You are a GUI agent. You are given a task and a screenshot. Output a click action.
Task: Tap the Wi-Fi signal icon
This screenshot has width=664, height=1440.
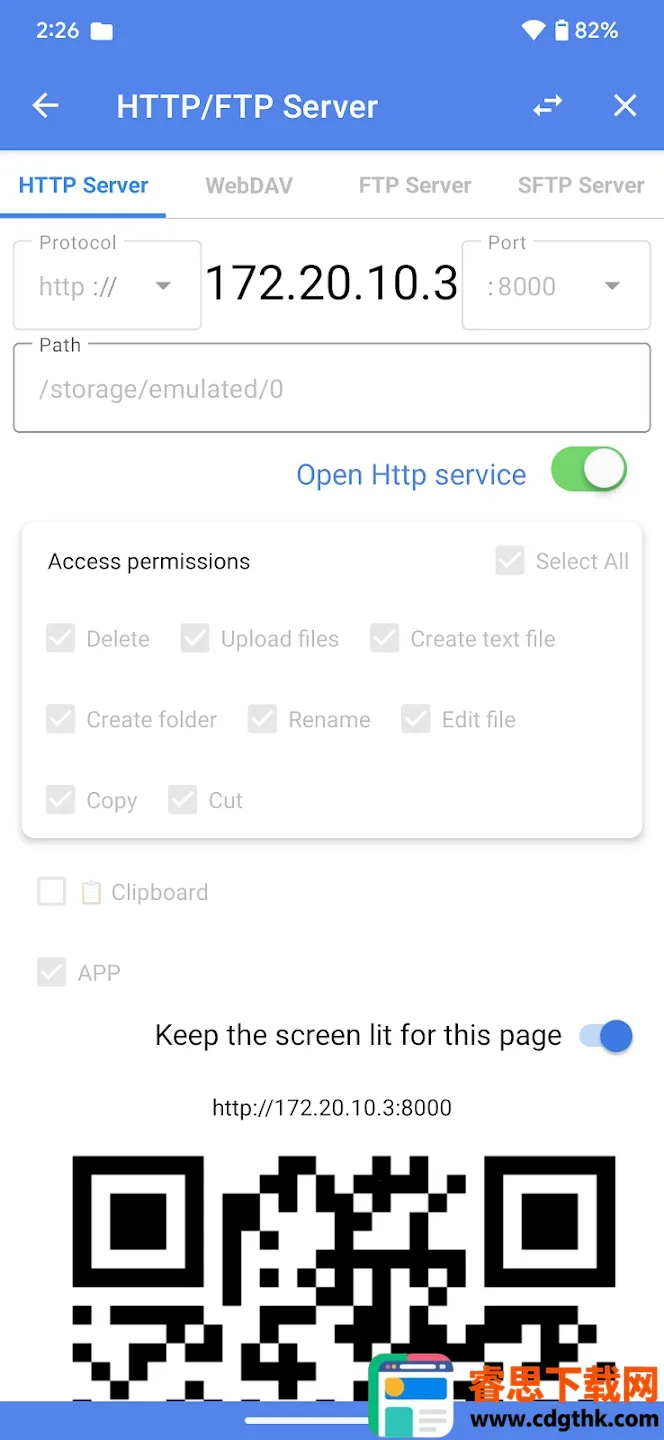(x=533, y=31)
